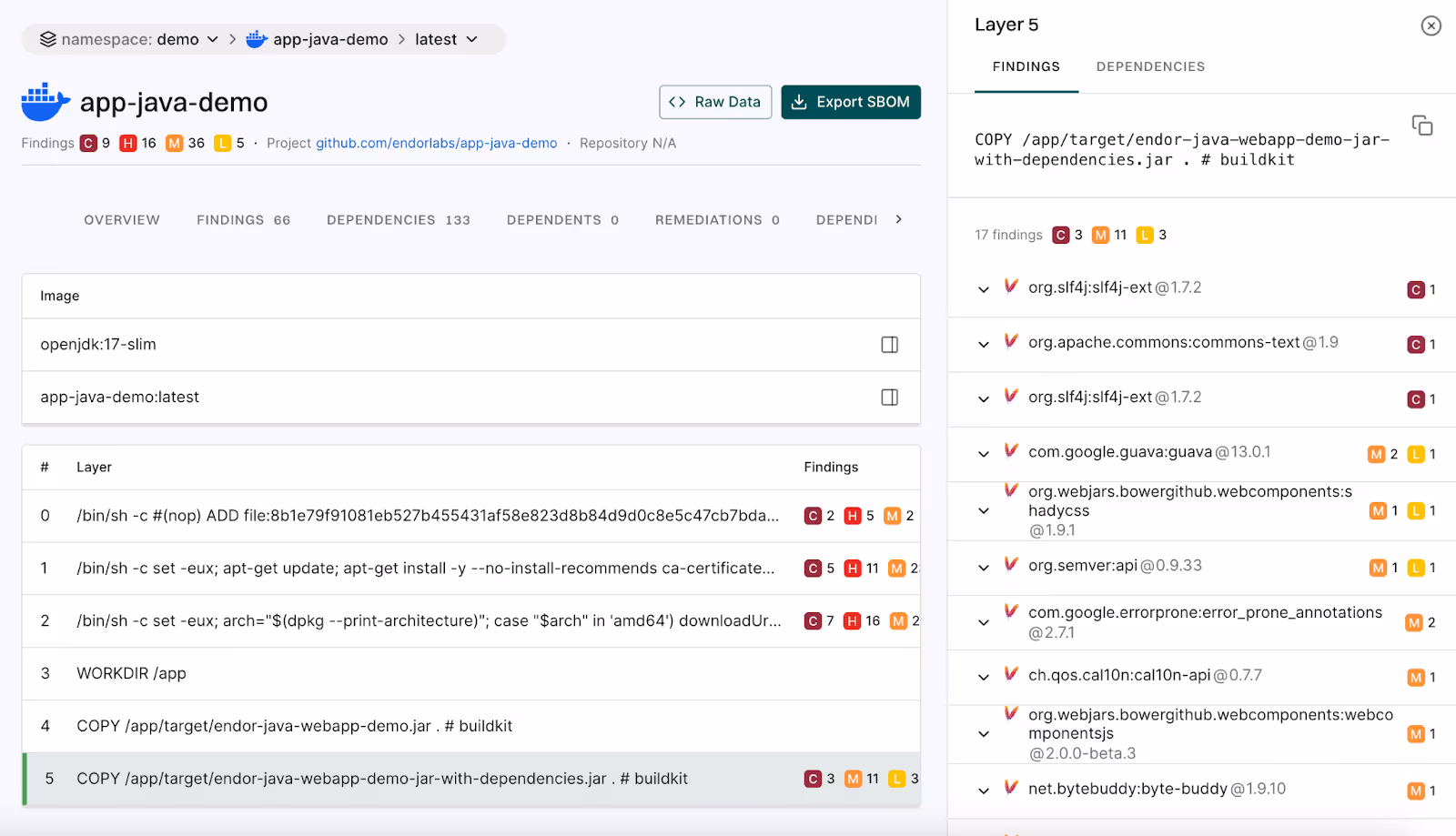Click the Findings column header
The image size is (1456, 836).
coord(831,467)
